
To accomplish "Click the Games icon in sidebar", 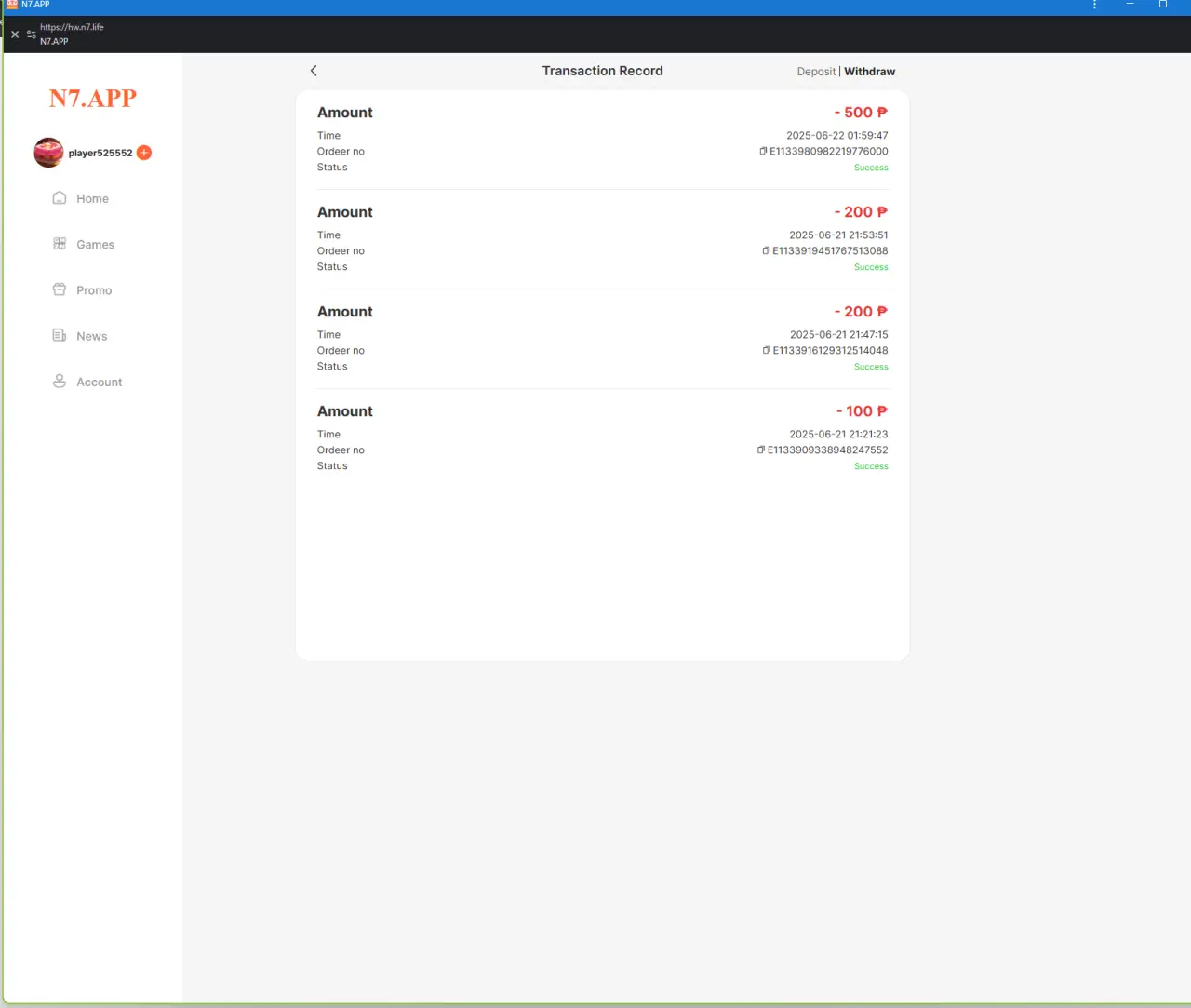I will (60, 244).
